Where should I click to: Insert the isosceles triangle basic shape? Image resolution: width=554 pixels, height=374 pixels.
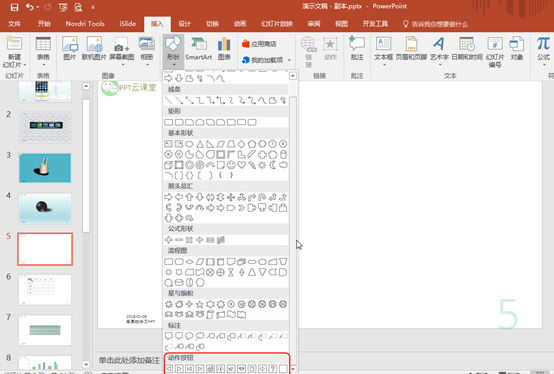200,144
